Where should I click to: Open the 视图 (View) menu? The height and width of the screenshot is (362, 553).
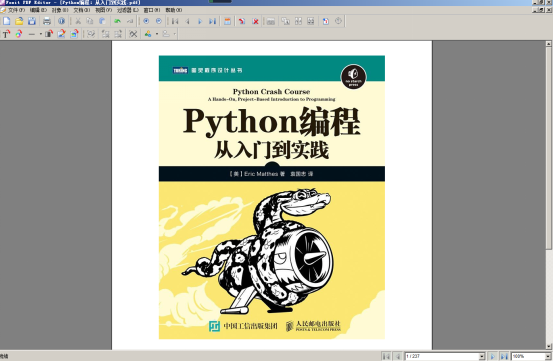(x=103, y=10)
